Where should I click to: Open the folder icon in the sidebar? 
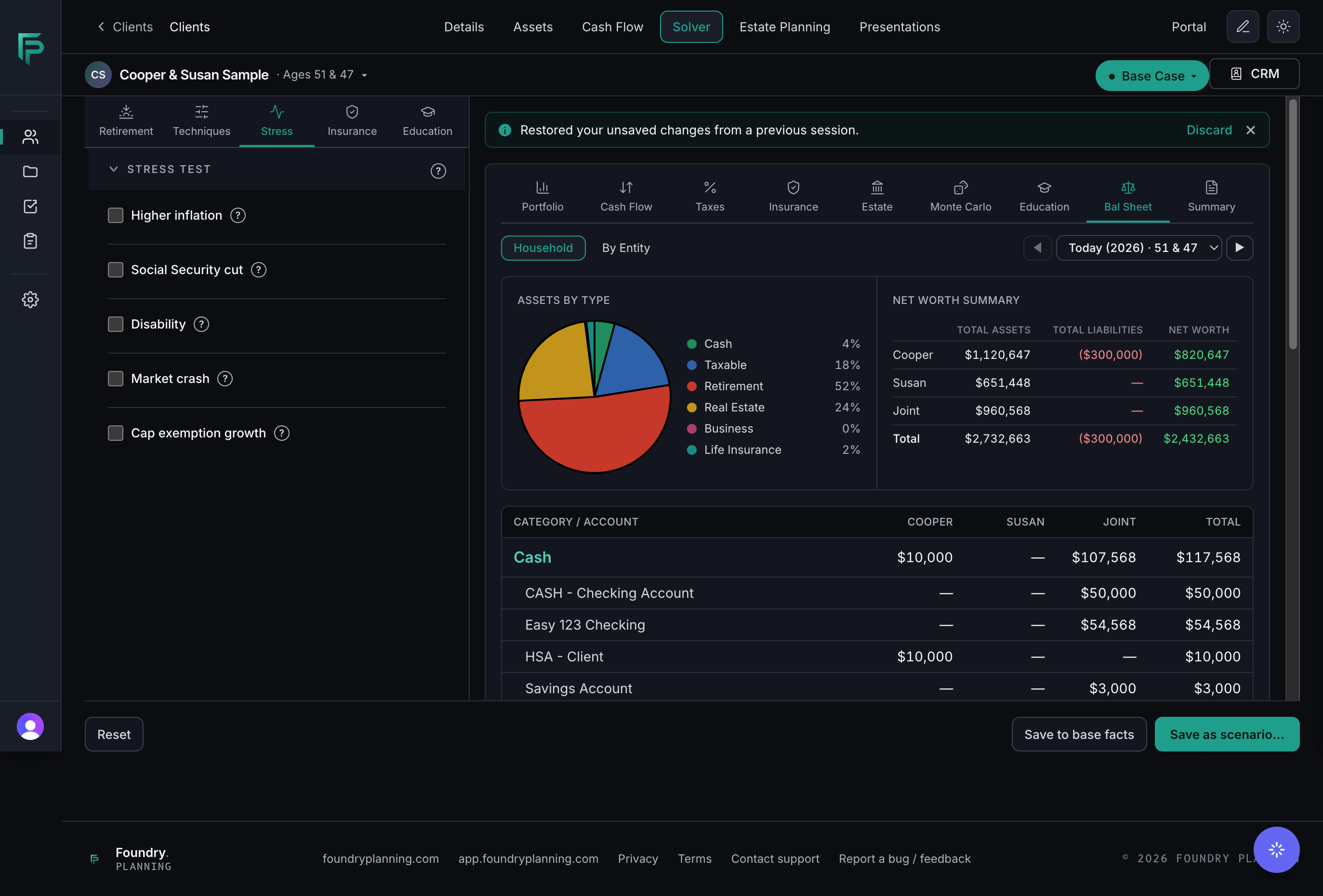[x=30, y=171]
